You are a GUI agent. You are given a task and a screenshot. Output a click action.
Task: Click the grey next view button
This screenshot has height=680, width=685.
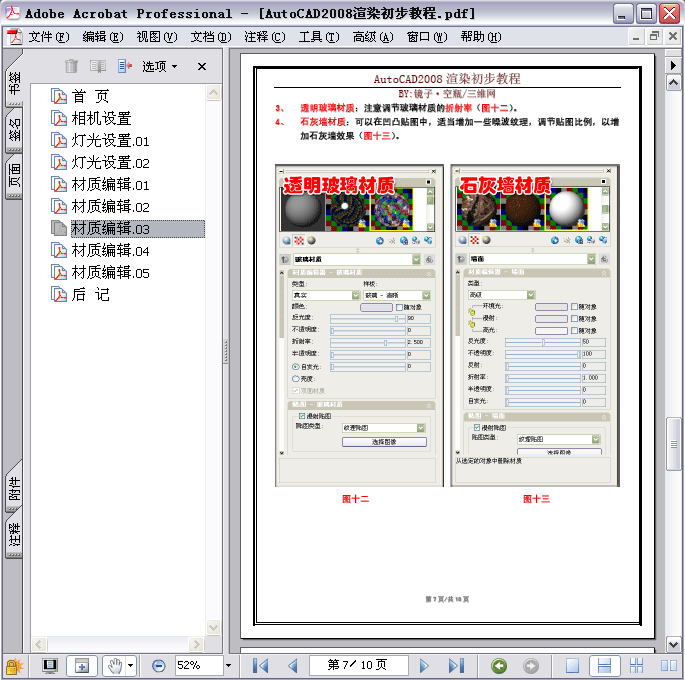(x=531, y=666)
